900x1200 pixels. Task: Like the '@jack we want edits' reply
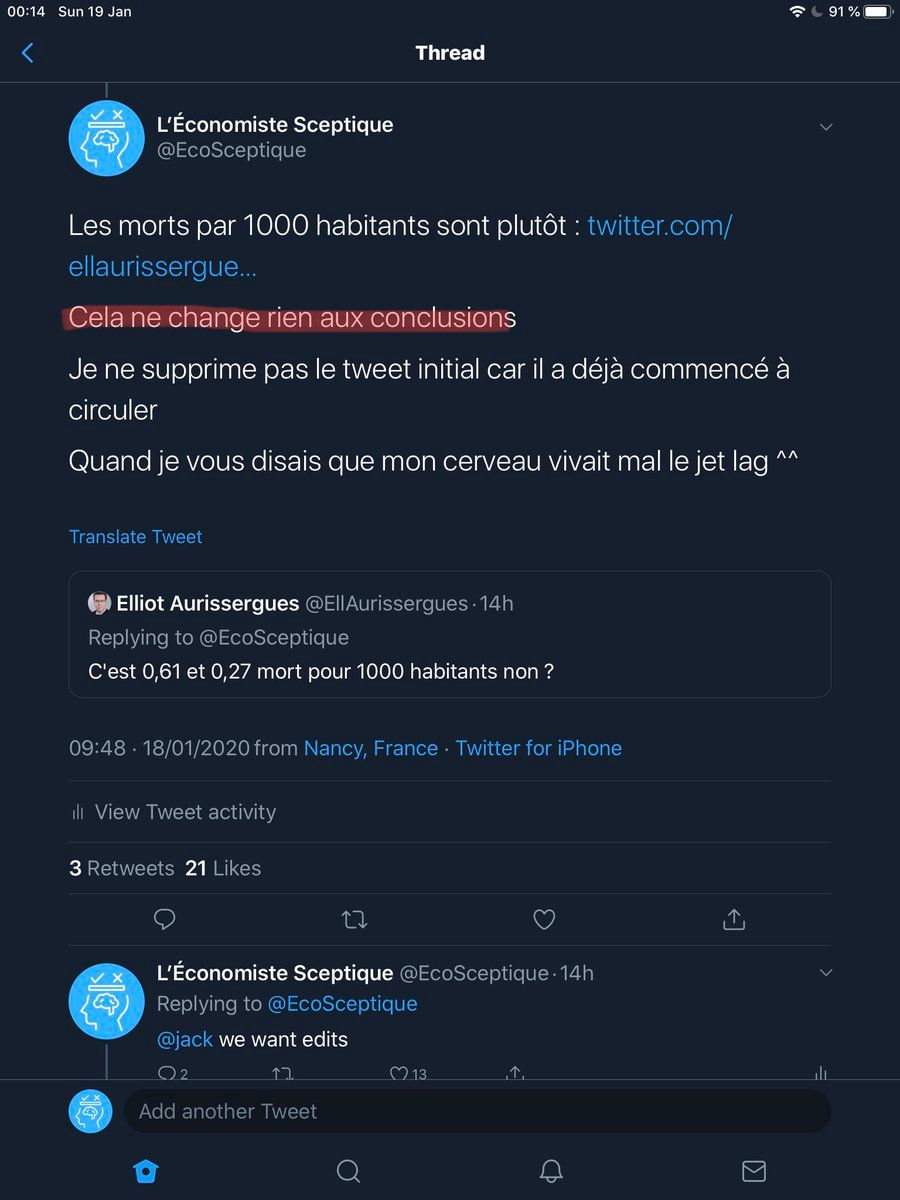tap(400, 1073)
